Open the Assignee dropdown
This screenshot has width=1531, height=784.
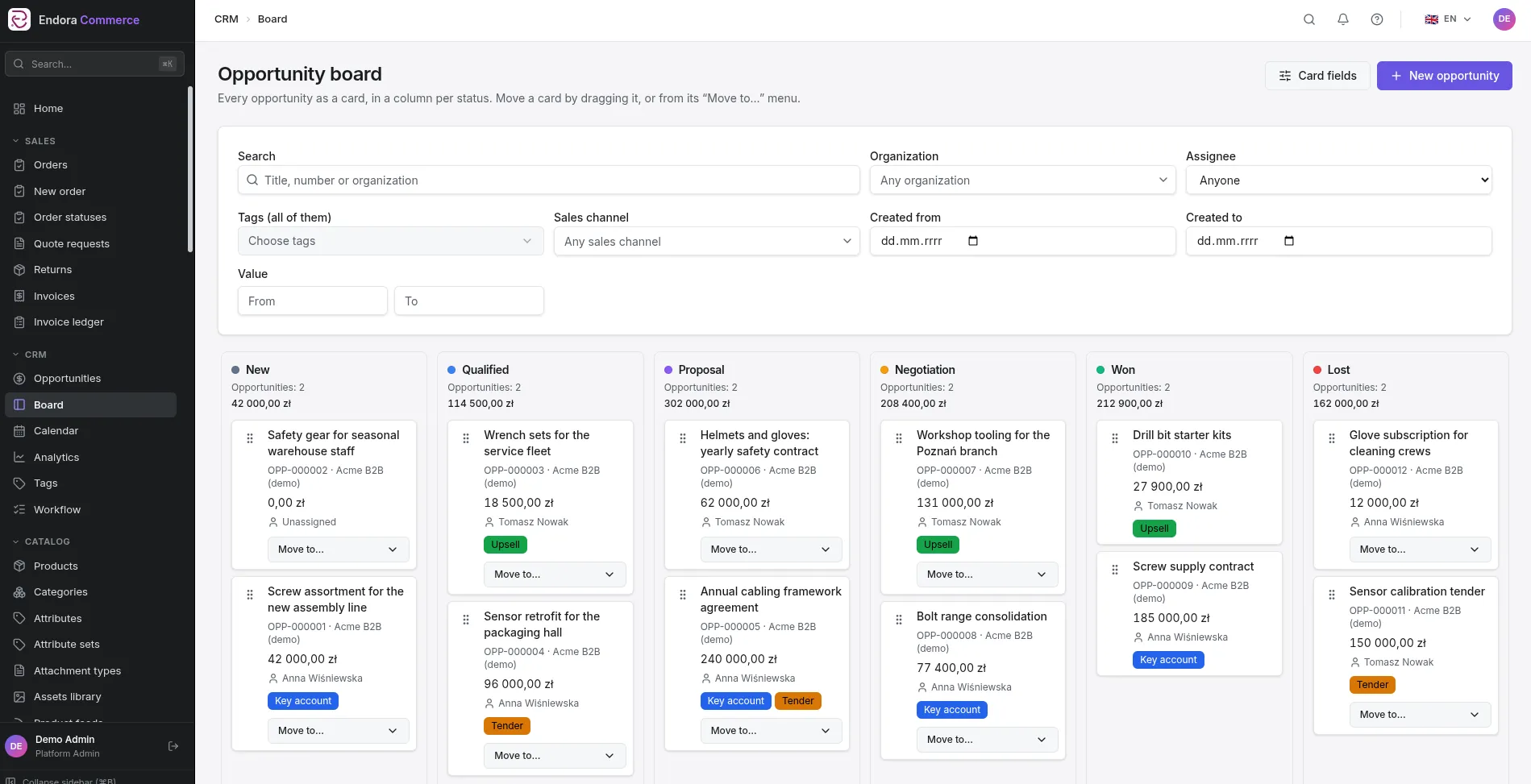click(1338, 180)
